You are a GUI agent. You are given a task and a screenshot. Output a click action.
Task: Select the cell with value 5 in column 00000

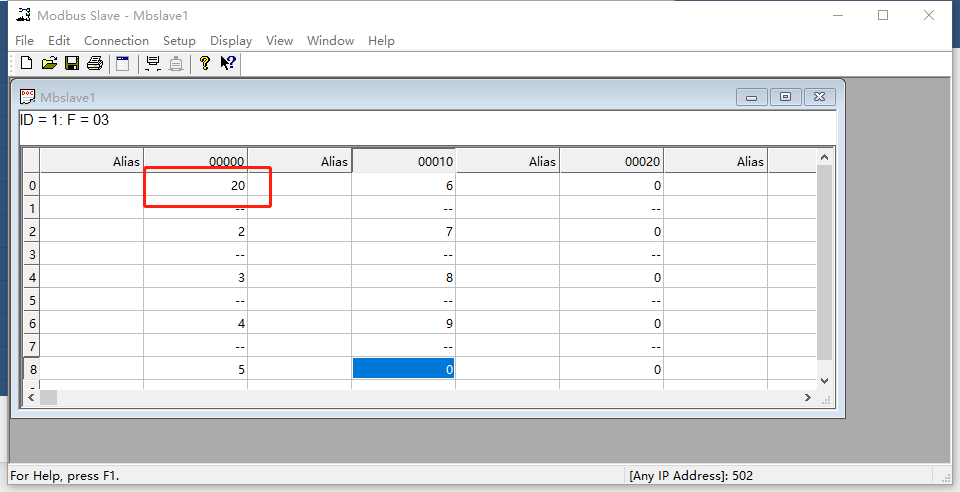(195, 368)
